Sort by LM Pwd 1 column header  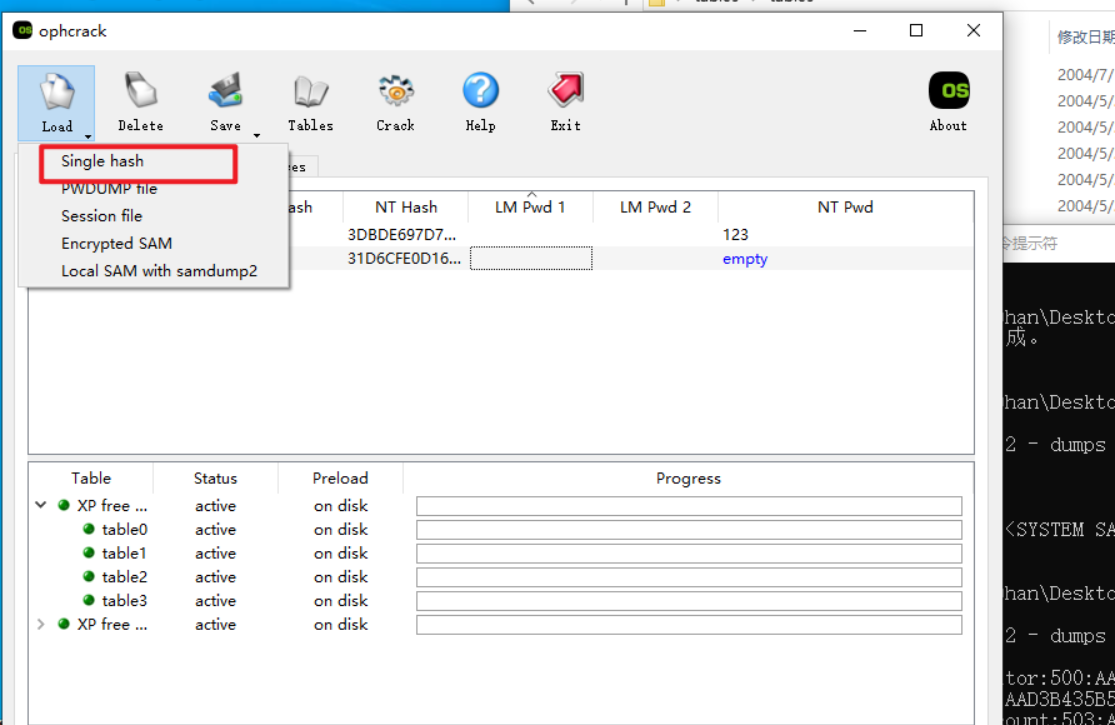tap(530, 207)
